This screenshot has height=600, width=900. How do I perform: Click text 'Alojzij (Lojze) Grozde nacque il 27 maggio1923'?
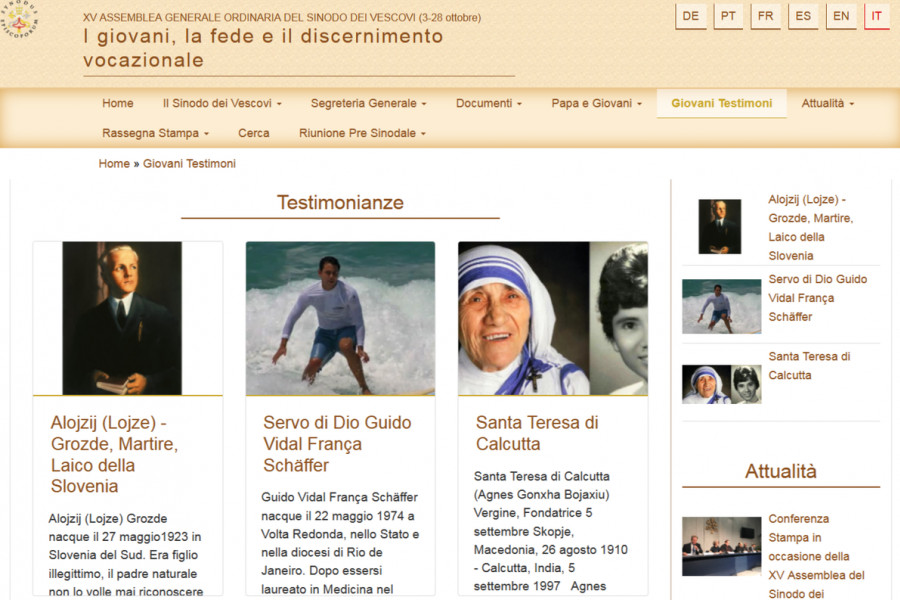(125, 528)
